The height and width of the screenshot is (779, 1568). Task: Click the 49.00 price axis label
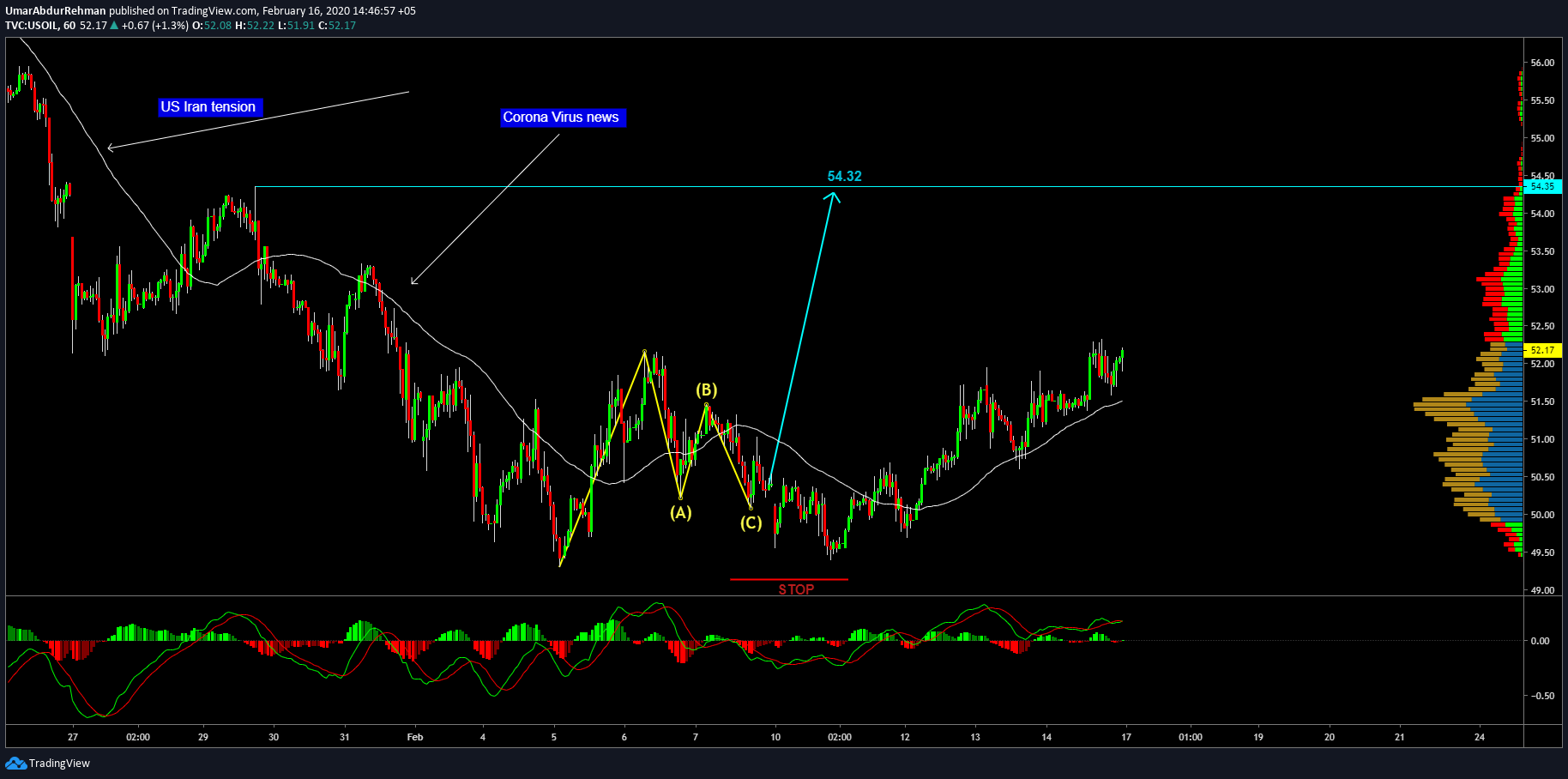pyautogui.click(x=1542, y=590)
